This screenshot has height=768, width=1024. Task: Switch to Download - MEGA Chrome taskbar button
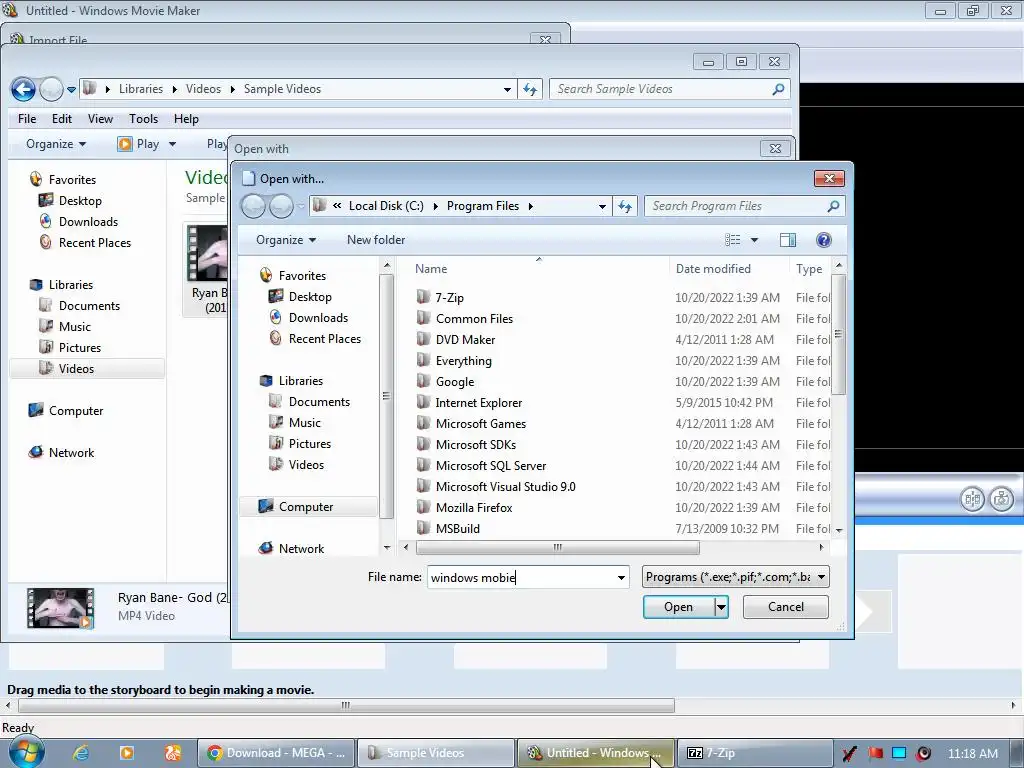[x=277, y=753]
